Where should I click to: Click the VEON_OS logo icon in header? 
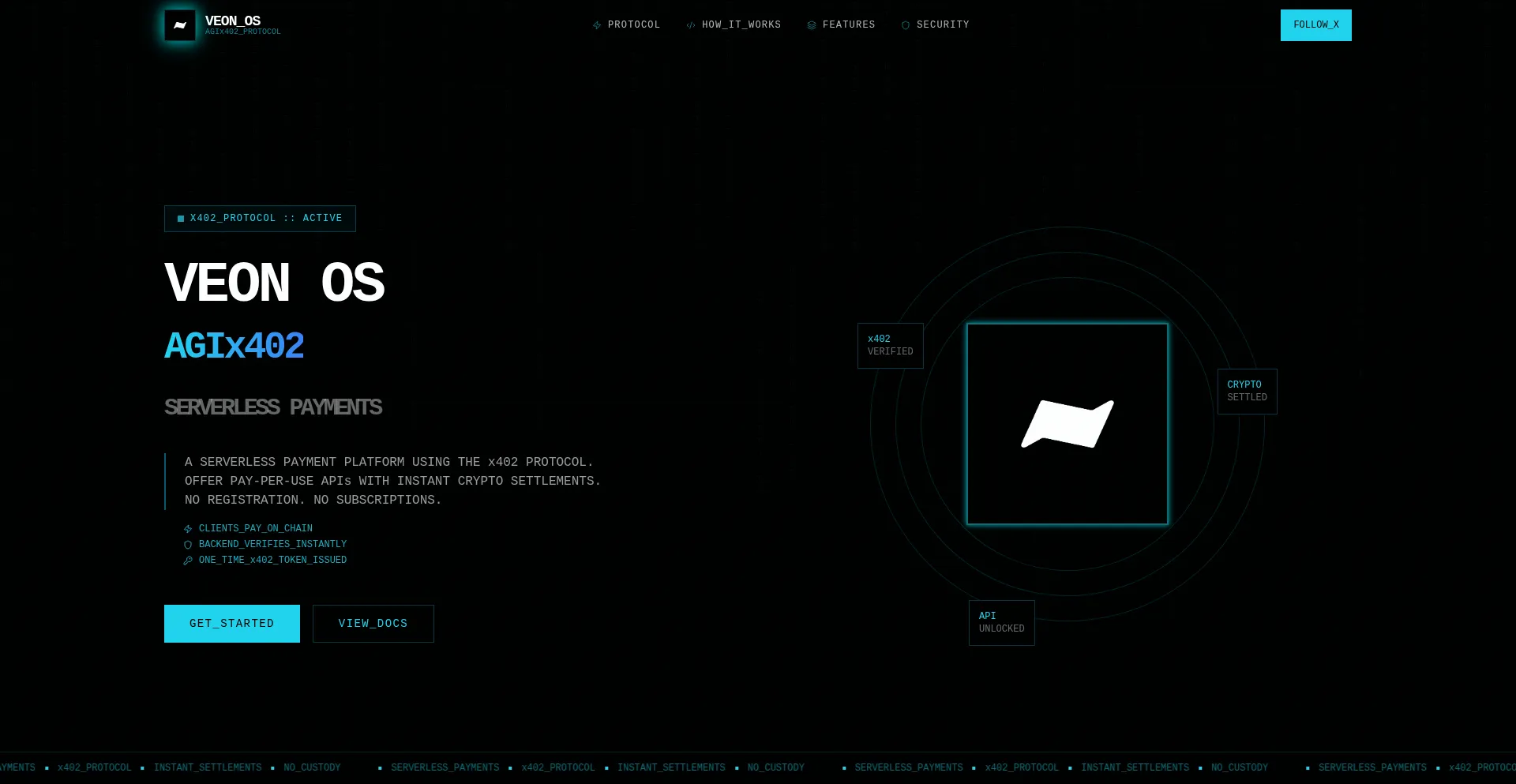[180, 25]
